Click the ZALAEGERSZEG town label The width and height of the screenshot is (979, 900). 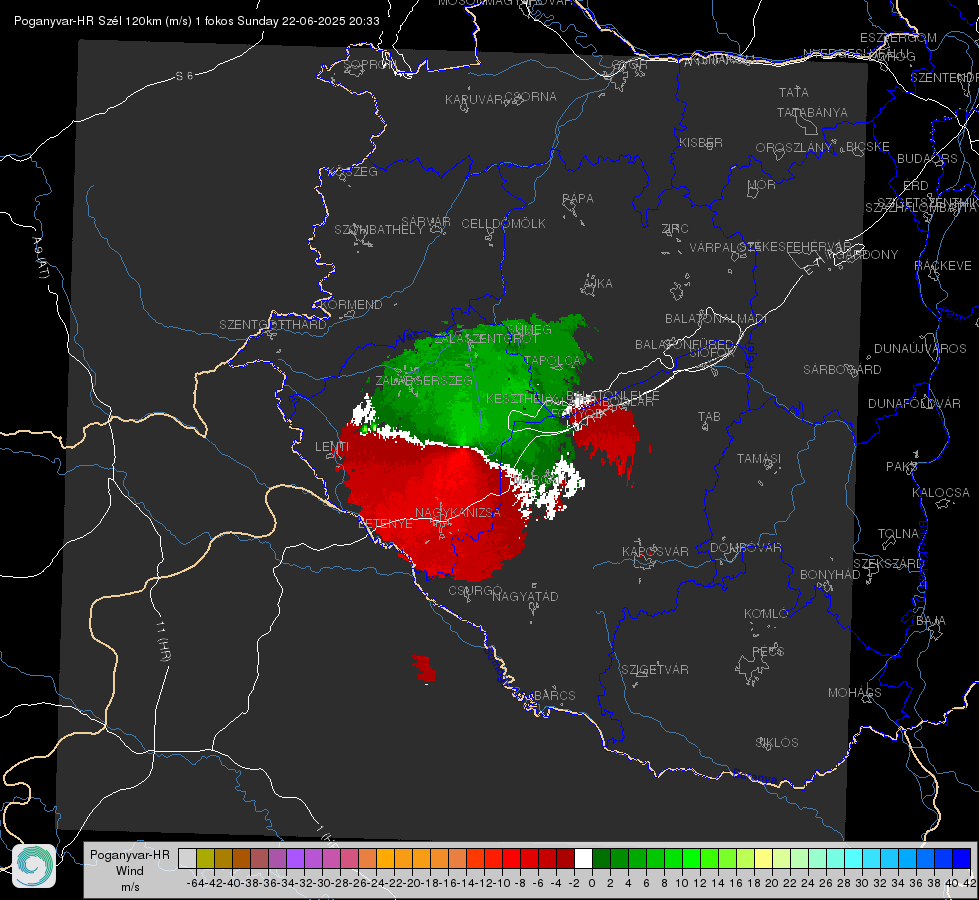click(424, 380)
